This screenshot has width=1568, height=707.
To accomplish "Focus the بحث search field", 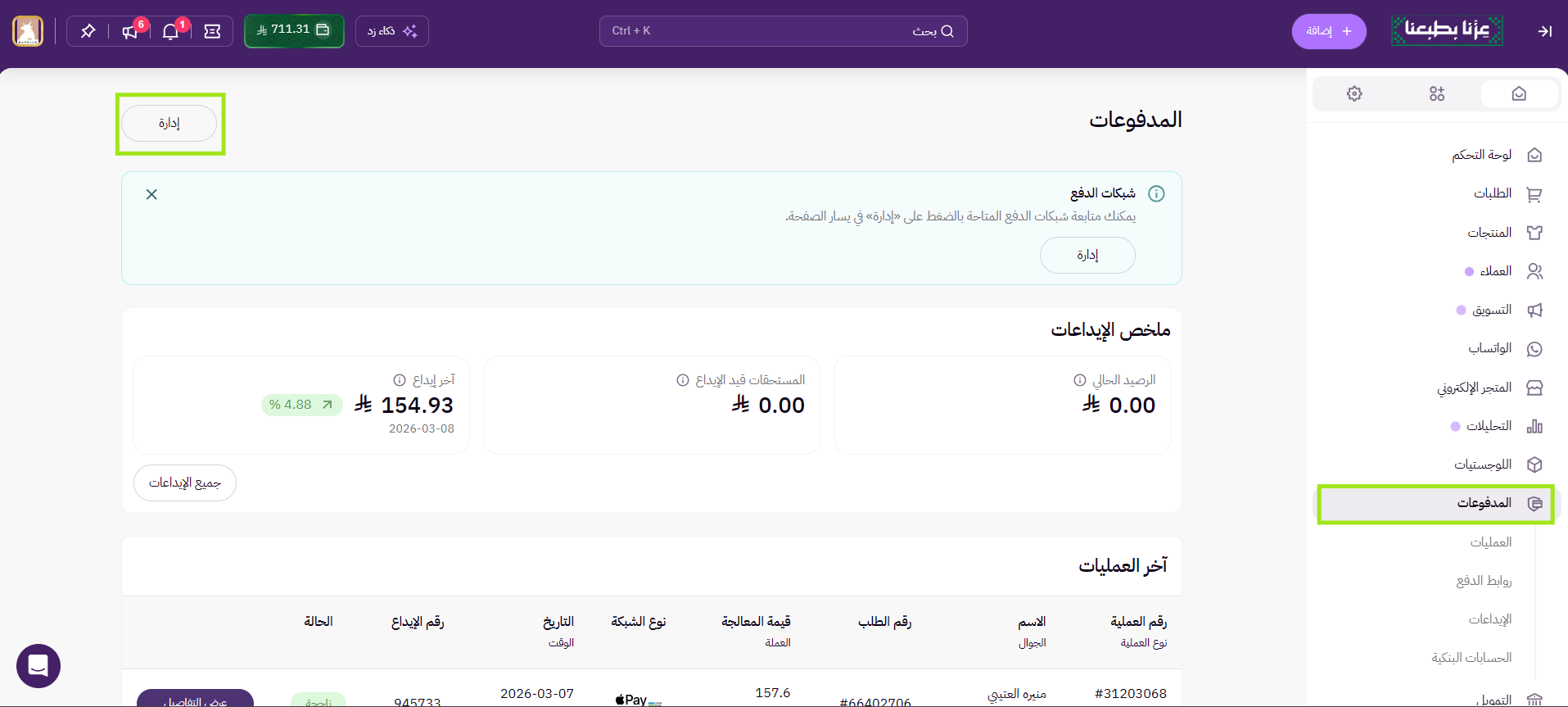I will [x=784, y=31].
